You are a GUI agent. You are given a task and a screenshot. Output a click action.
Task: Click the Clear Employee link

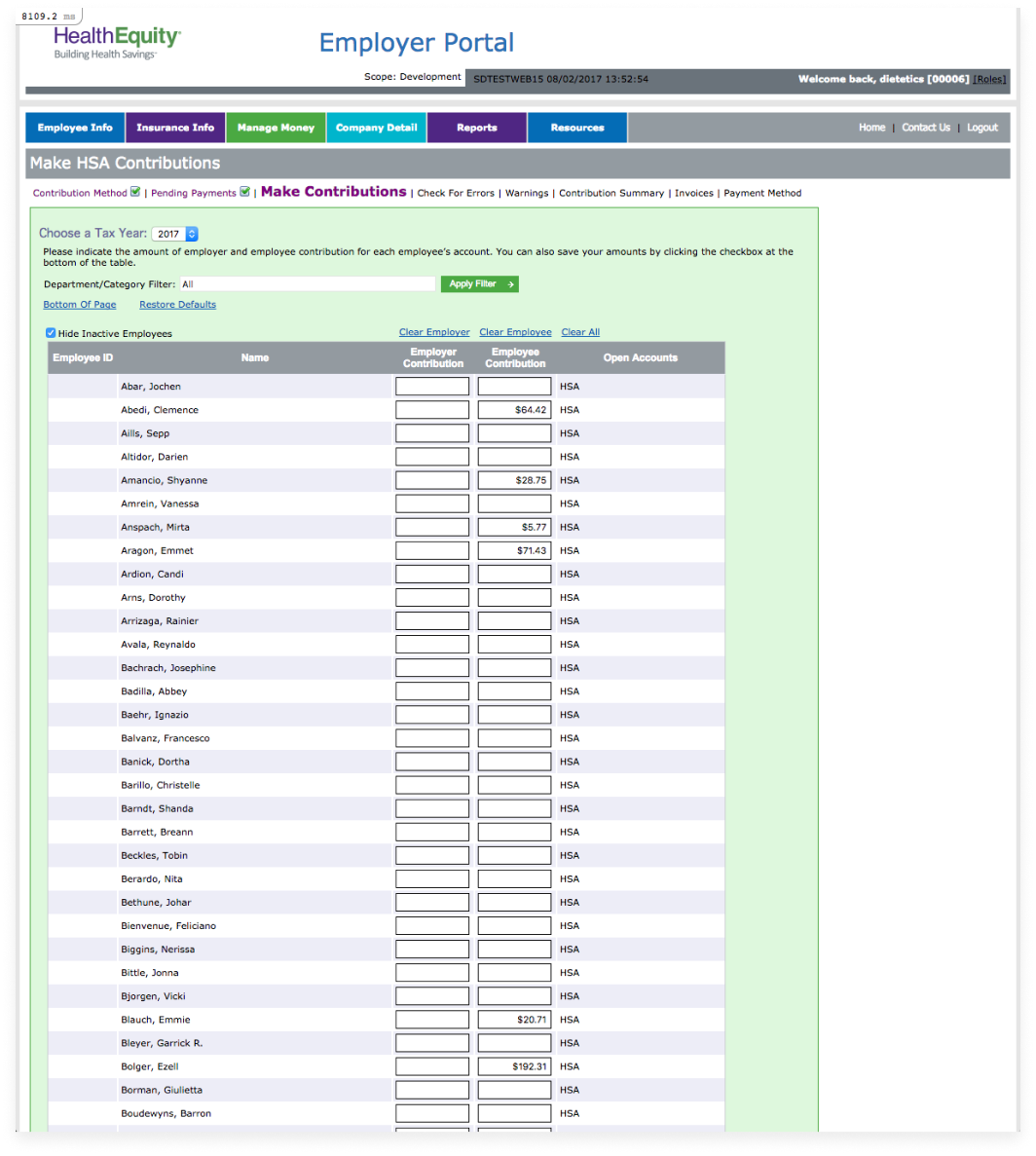tap(515, 332)
